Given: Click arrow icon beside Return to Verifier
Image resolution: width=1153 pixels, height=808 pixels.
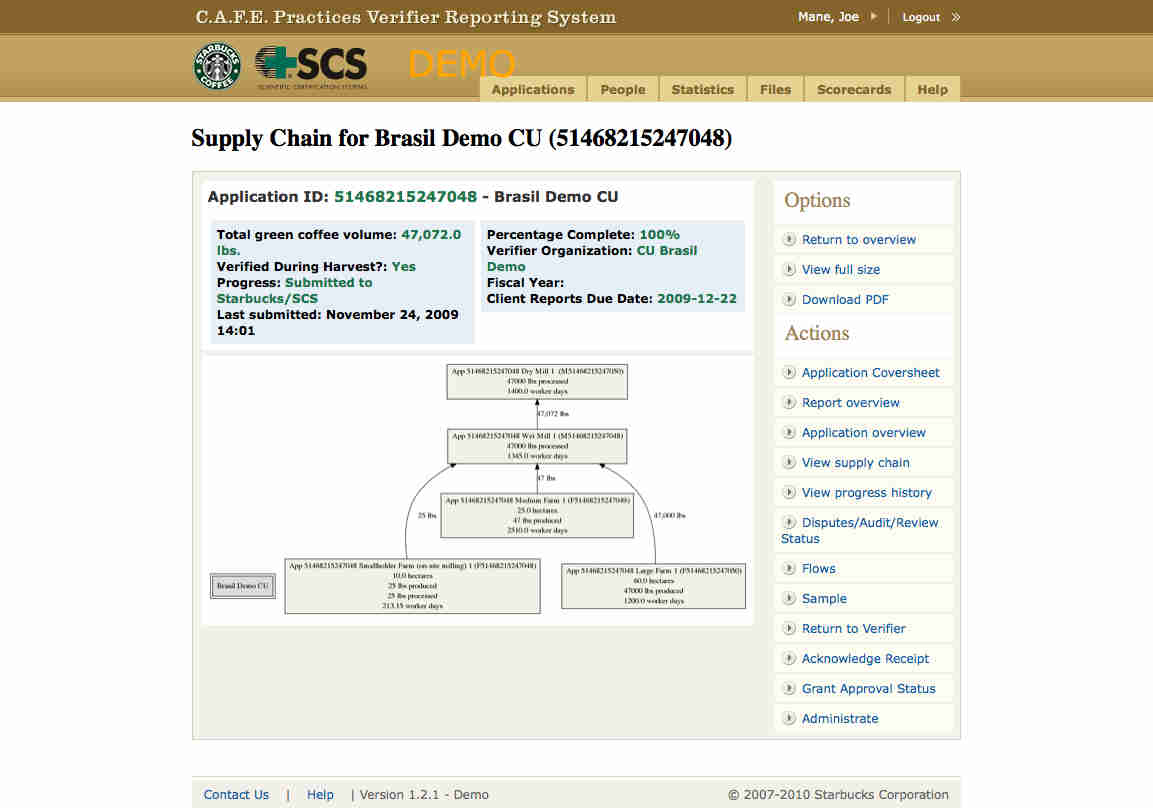Looking at the screenshot, I should (x=789, y=628).
